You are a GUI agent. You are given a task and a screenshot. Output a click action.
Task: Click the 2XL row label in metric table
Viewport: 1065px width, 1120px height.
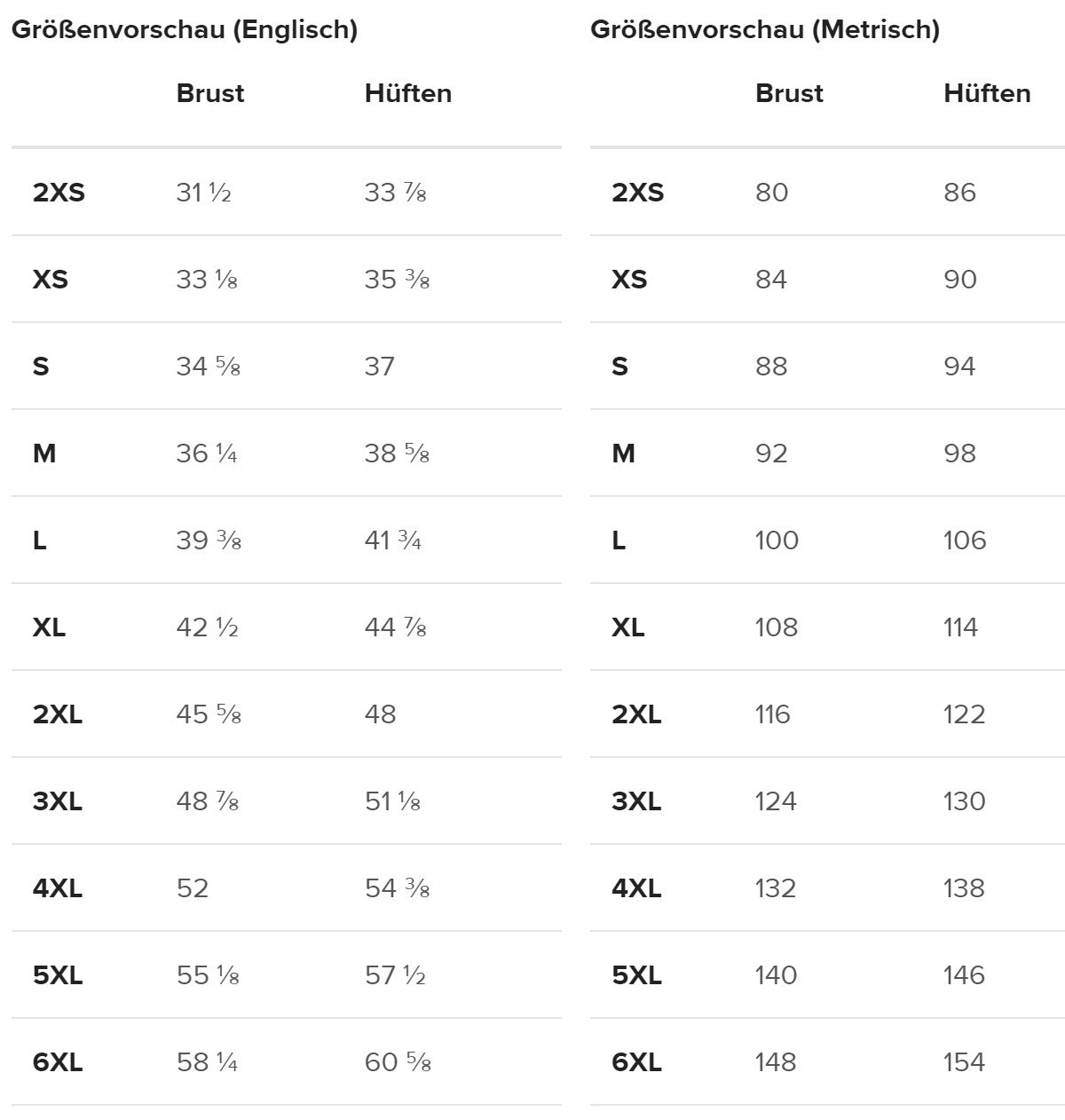636,714
